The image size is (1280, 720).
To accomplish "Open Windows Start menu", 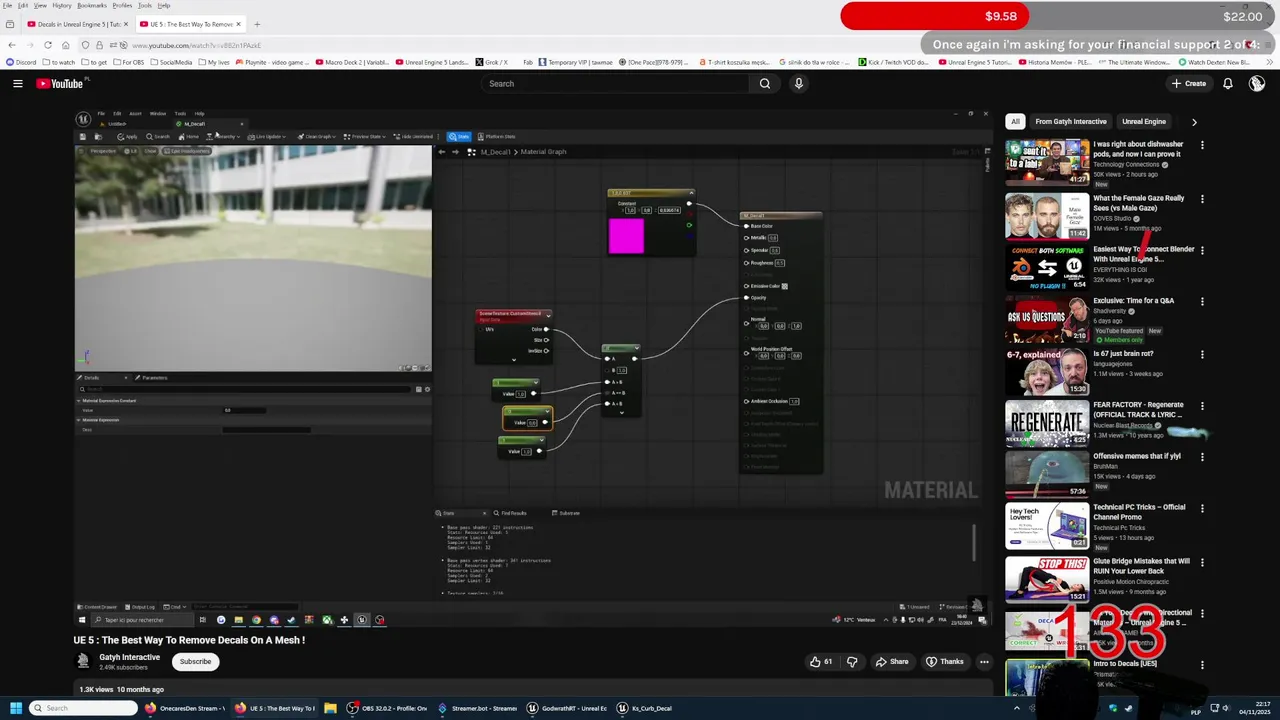I will tap(15, 708).
